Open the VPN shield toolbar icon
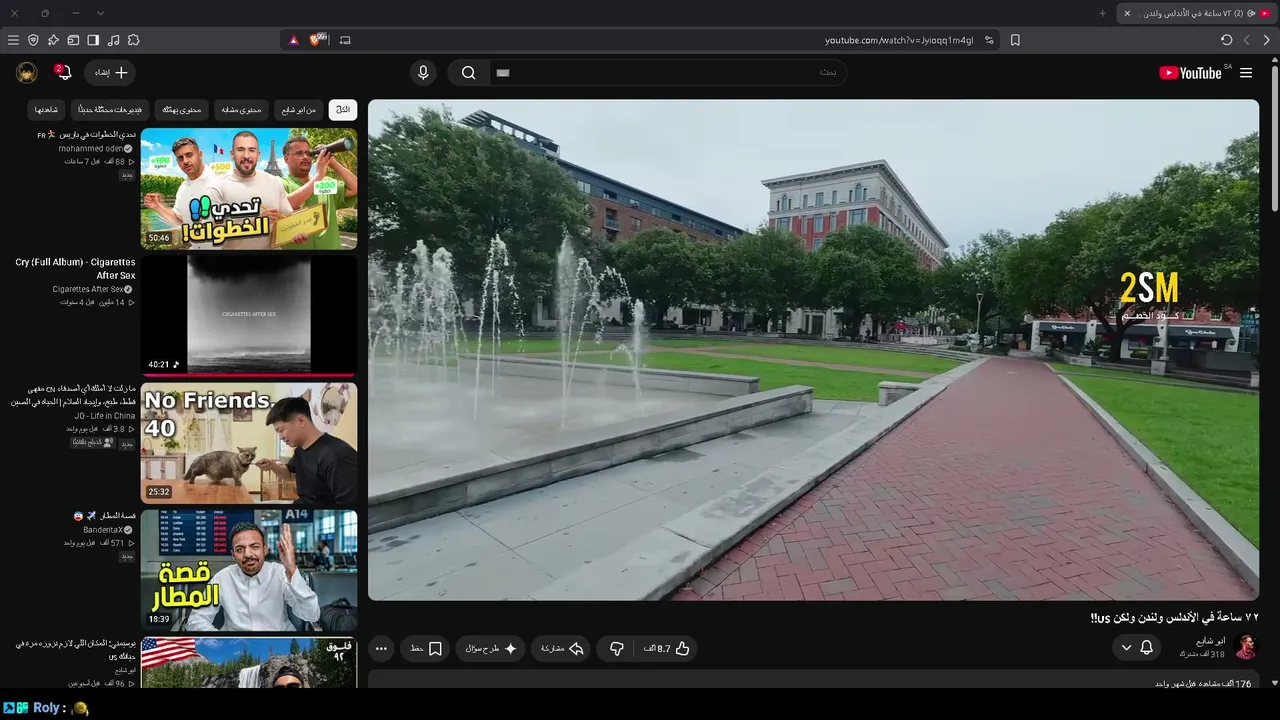This screenshot has height=720, width=1280. coord(33,40)
